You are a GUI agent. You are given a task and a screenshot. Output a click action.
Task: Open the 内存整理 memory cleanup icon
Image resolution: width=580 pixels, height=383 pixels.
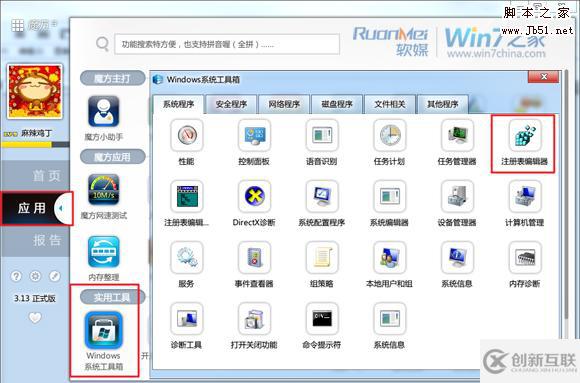tap(104, 252)
